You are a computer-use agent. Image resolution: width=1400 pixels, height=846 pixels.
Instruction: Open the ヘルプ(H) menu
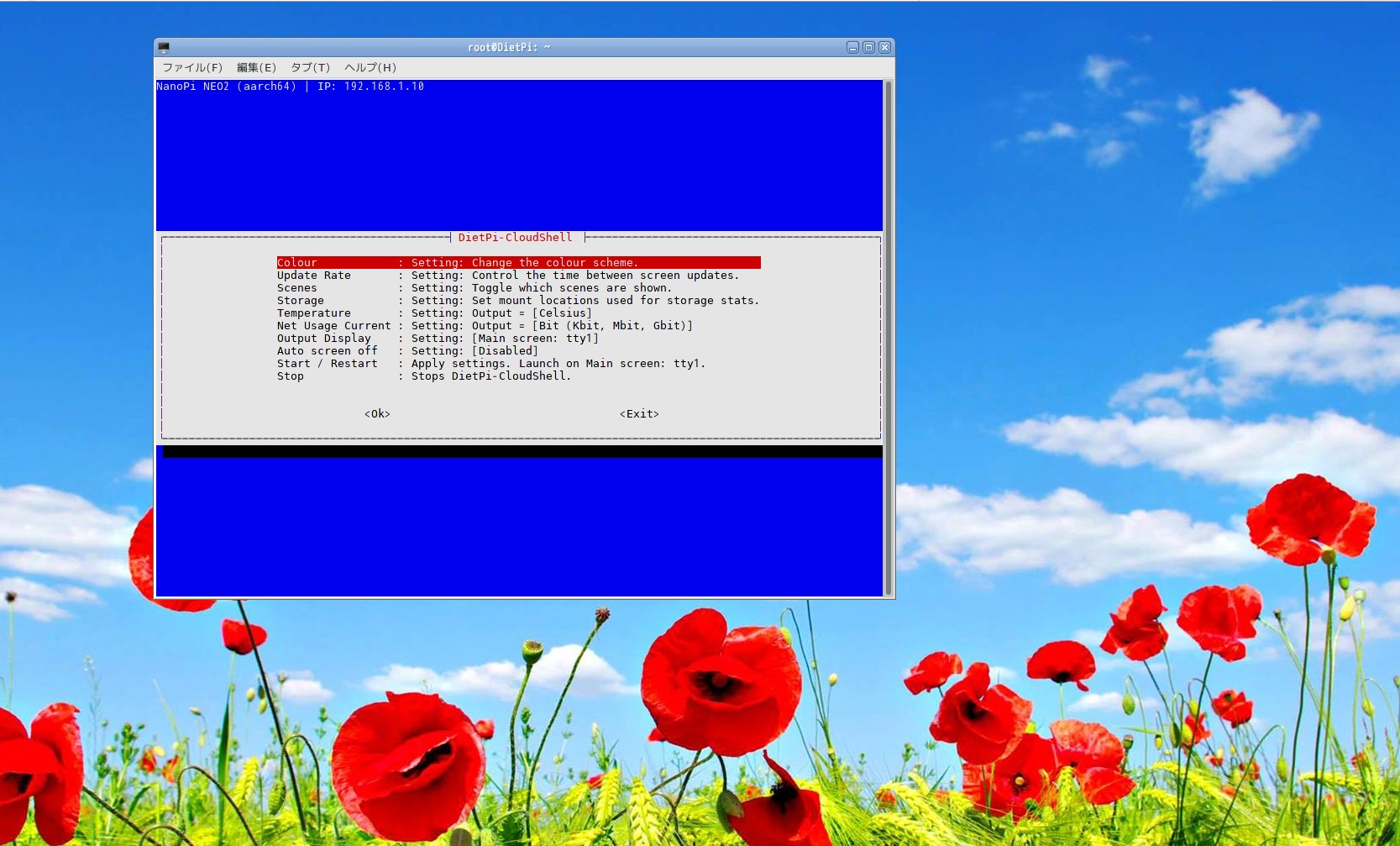pos(370,68)
